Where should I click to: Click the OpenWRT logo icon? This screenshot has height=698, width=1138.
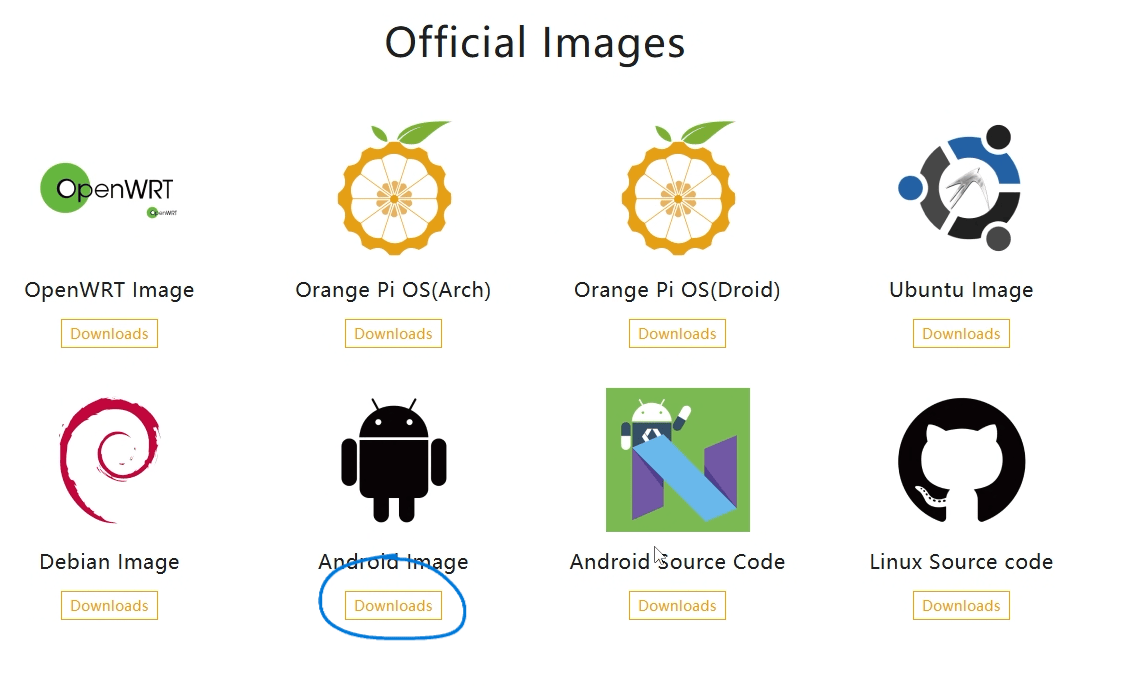pos(108,189)
